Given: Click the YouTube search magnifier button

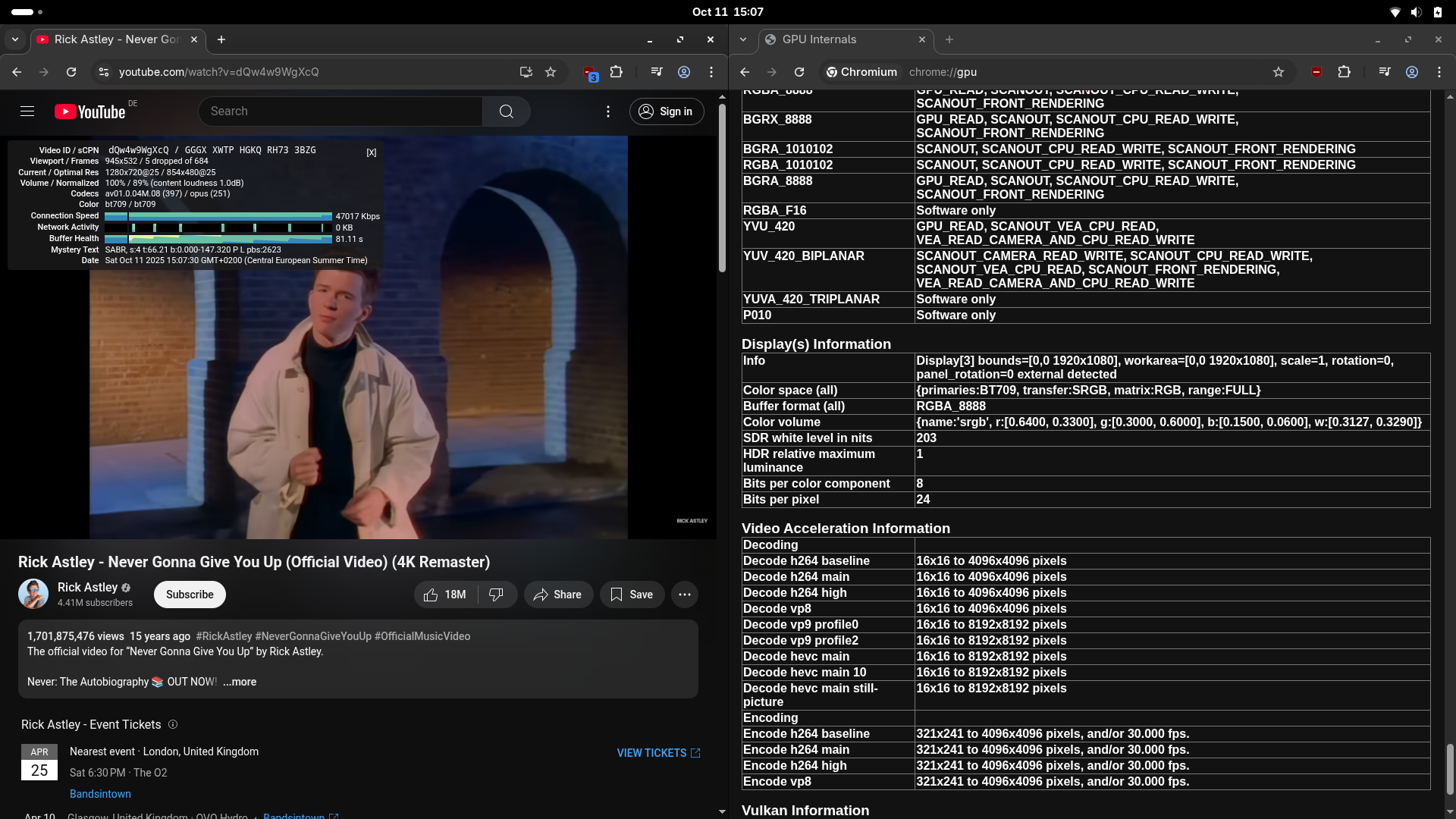Looking at the screenshot, I should 507,111.
